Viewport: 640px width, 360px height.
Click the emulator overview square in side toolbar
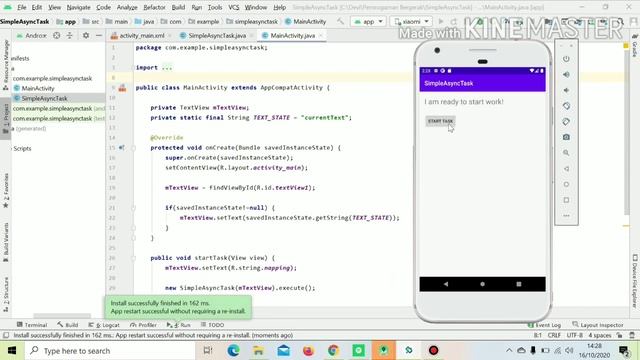click(x=566, y=200)
